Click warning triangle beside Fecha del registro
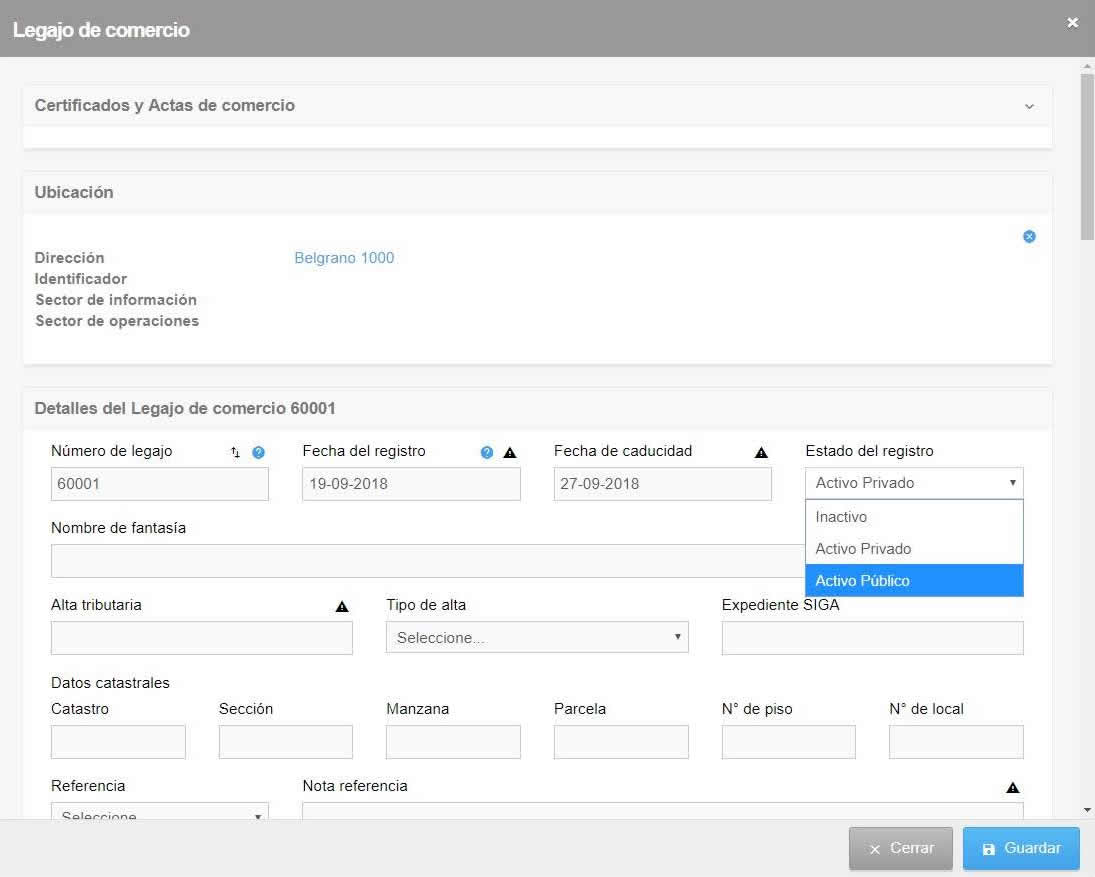This screenshot has height=877, width=1095. 510,452
